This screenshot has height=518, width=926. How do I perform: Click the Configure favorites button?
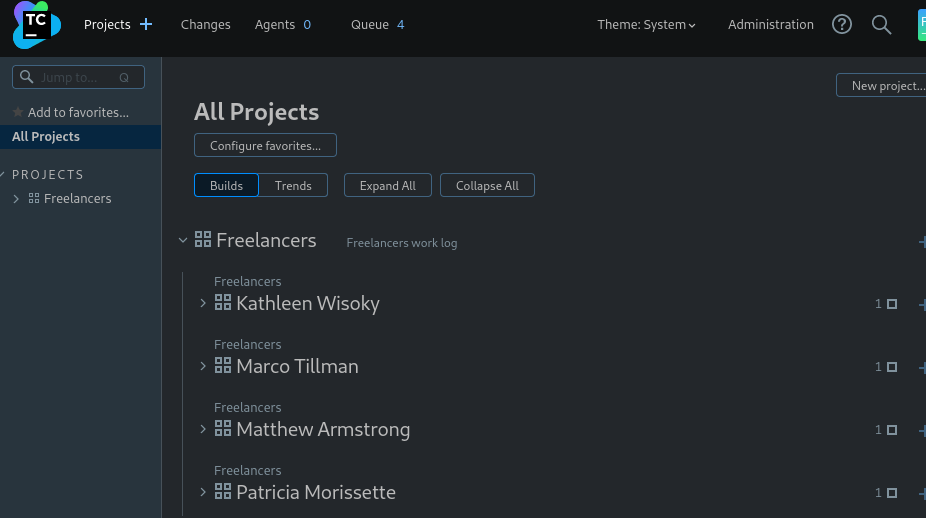[x=265, y=146]
